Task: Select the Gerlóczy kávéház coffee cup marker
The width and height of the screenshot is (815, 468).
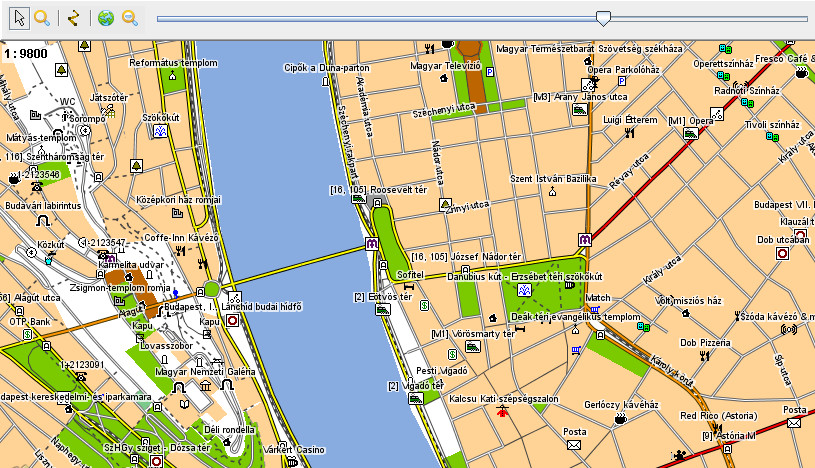Action: pyautogui.click(x=620, y=421)
